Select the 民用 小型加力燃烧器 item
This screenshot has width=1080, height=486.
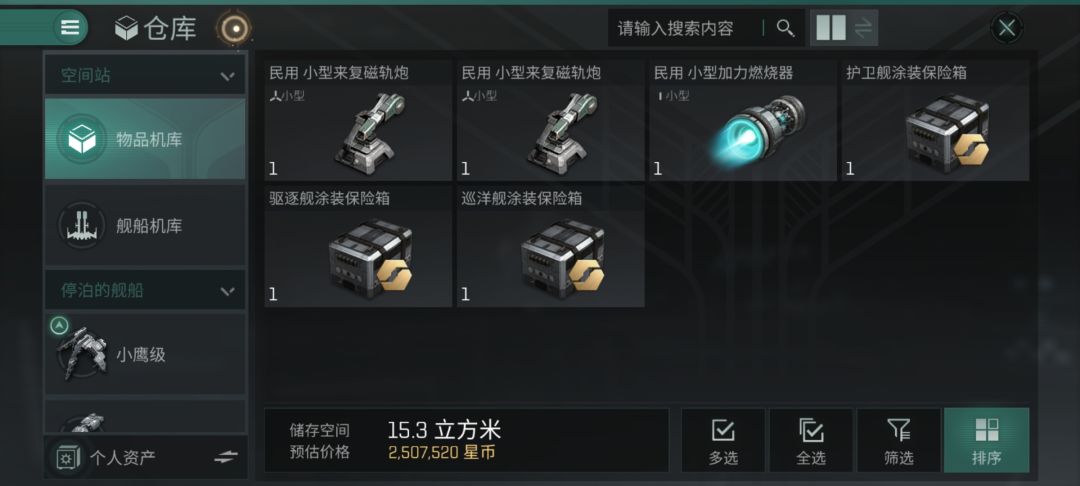tap(742, 120)
